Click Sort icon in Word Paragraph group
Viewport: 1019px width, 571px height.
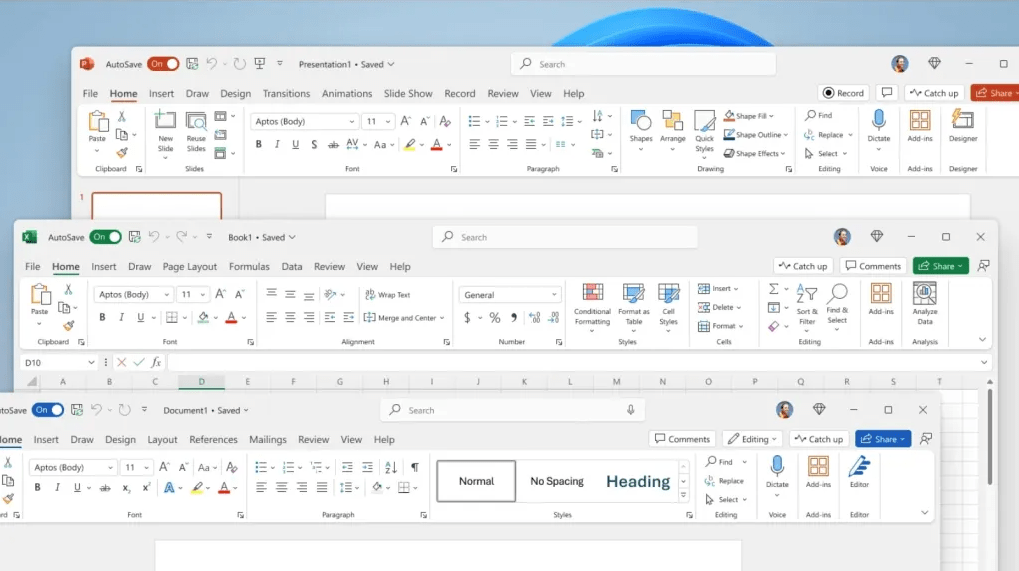(x=391, y=467)
